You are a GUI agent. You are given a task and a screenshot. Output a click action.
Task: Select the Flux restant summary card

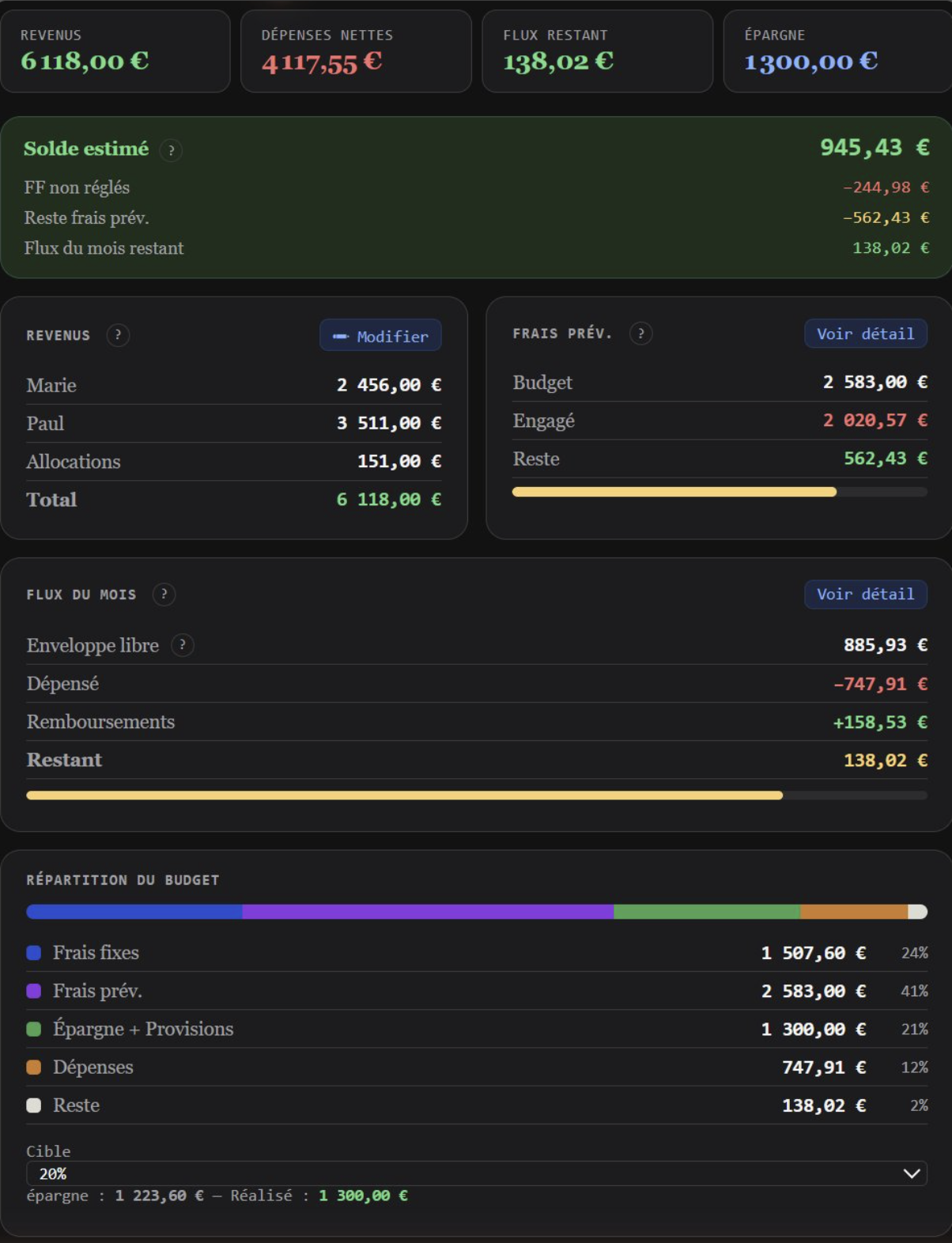click(598, 51)
